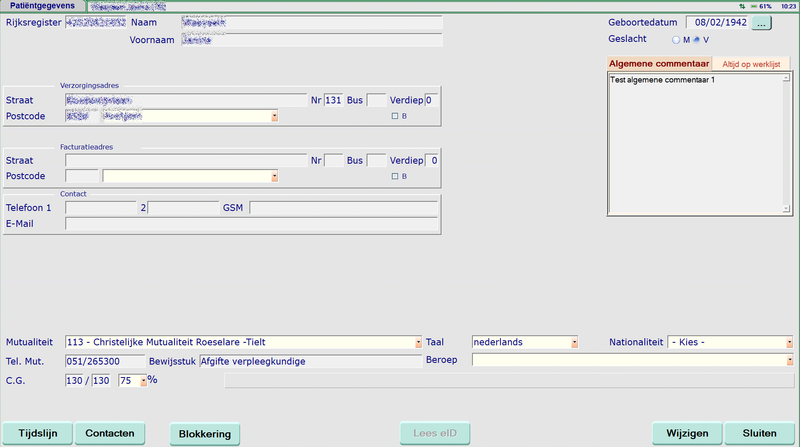Open the date picker beside Geboortedatum
Viewport: 800px width, 447px height.
[x=763, y=22]
